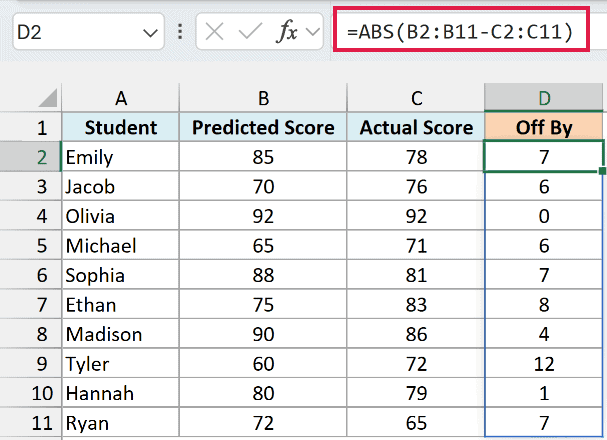Click the Predicted Score header cell

pos(263,127)
